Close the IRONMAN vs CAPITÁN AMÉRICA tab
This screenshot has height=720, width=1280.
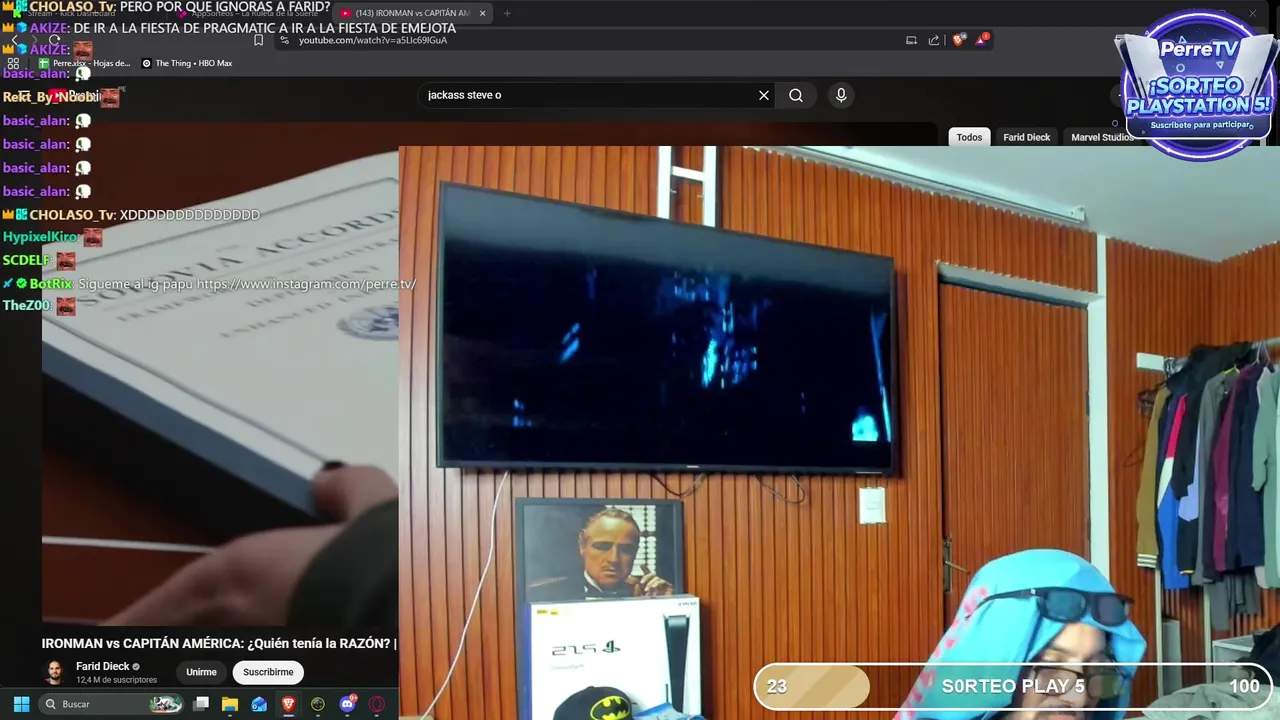pos(483,13)
